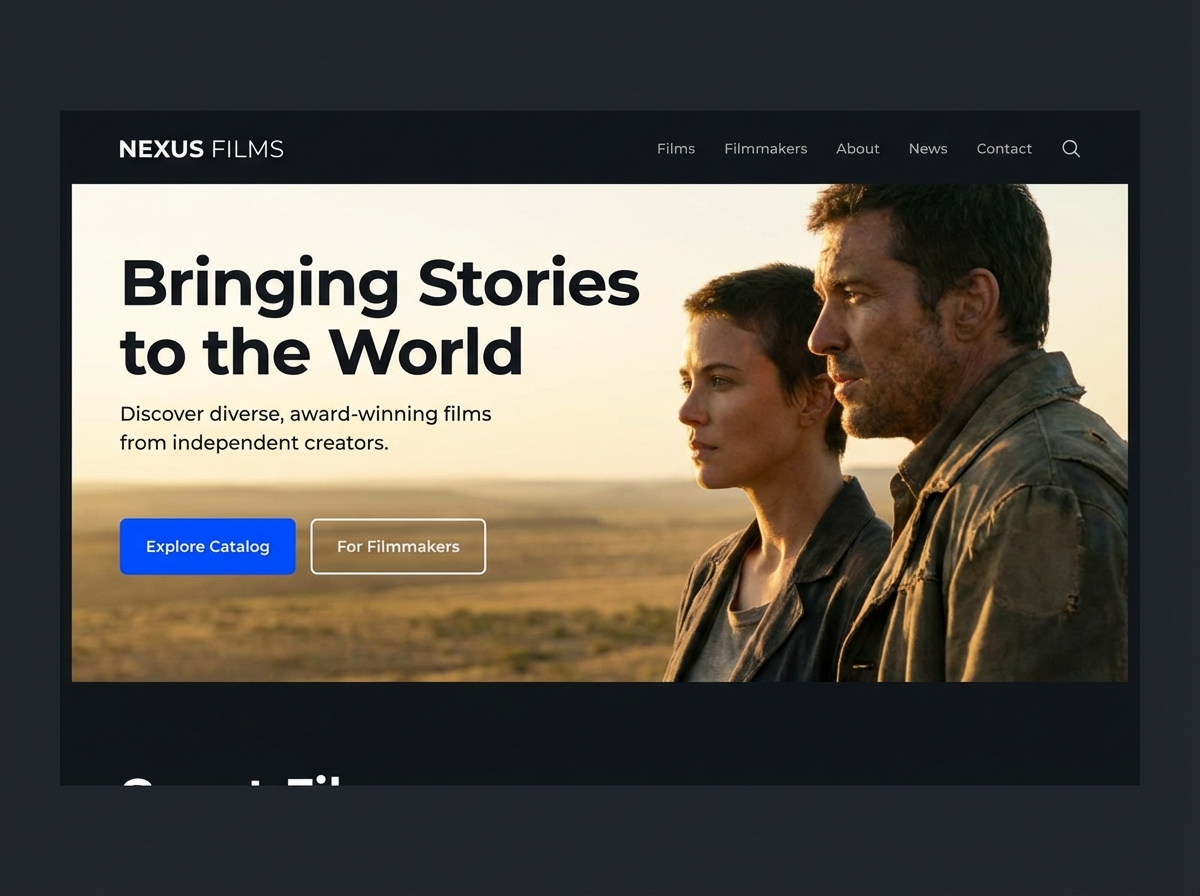Navigate to the Filmmakers section

[765, 148]
